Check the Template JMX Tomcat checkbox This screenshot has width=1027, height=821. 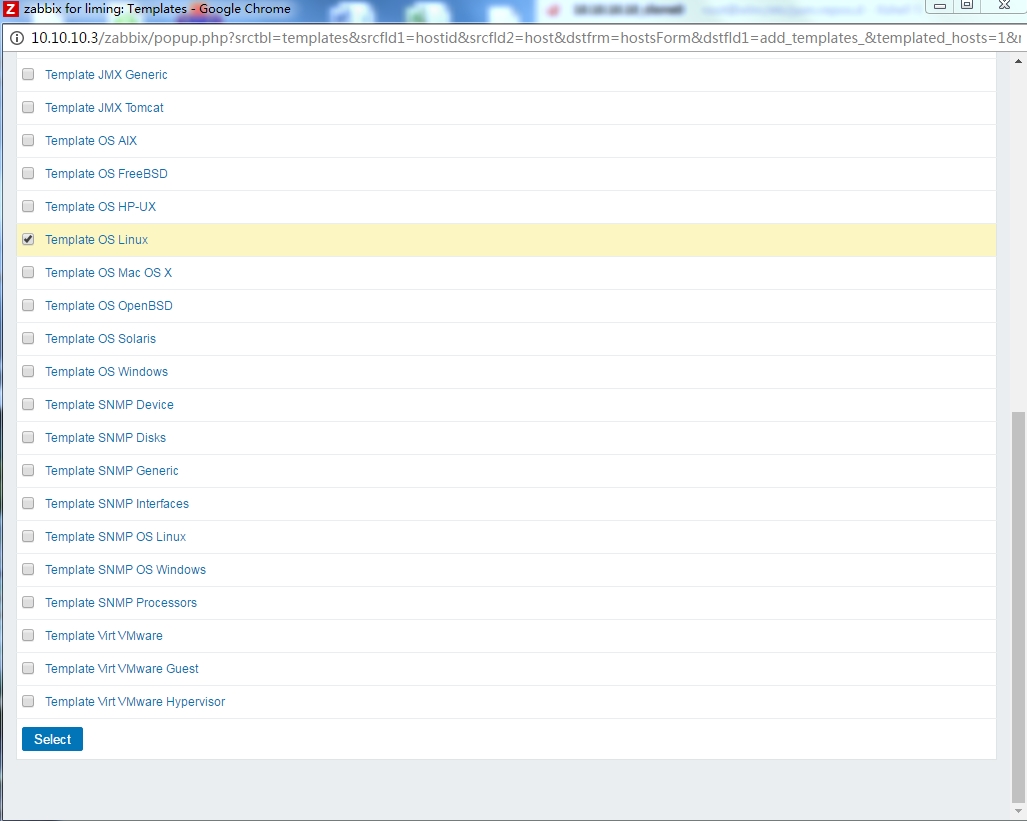click(x=28, y=107)
